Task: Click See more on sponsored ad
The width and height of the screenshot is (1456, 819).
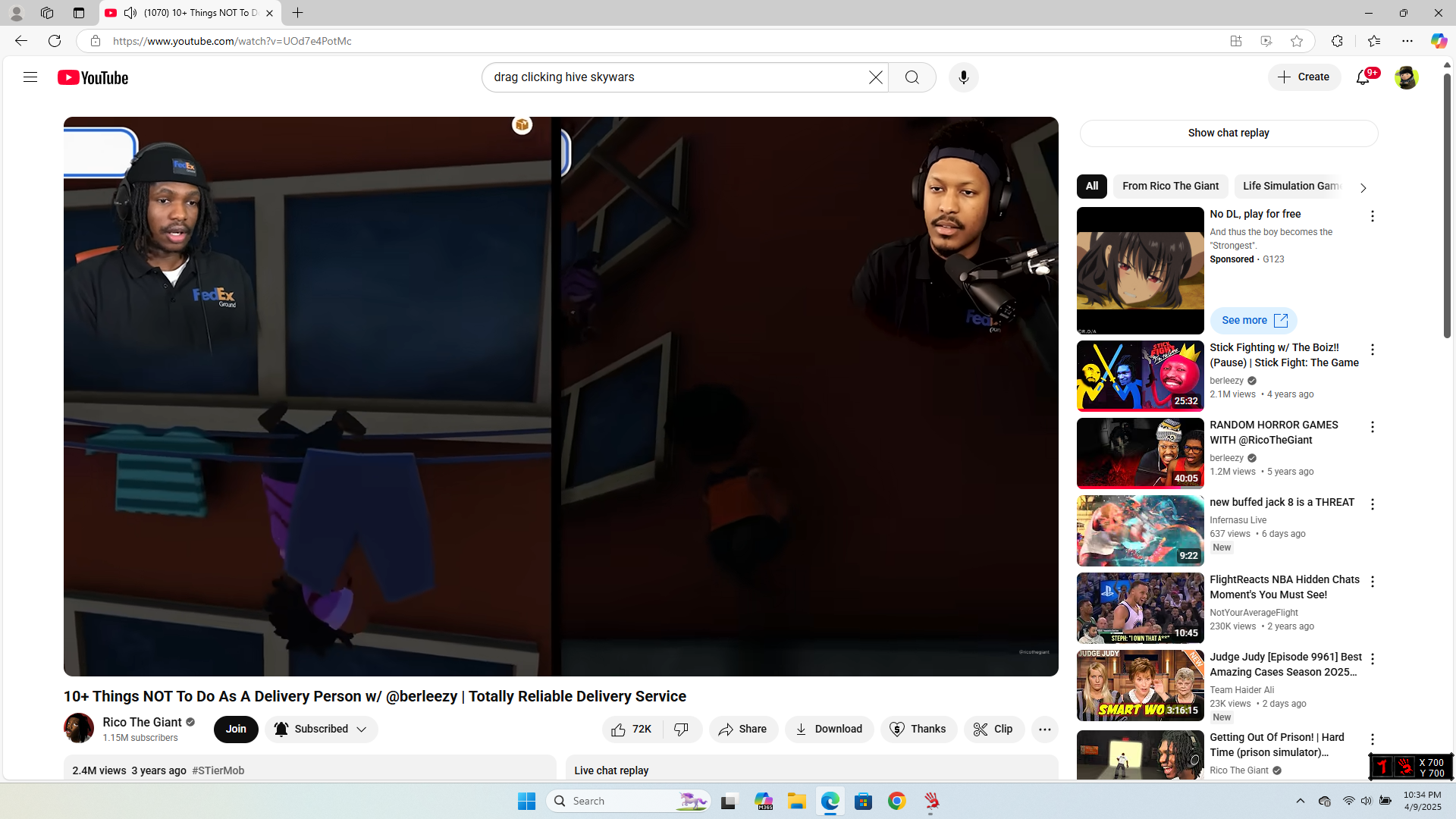Action: [1254, 321]
